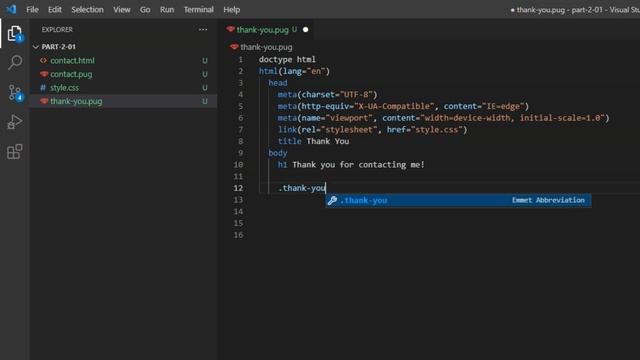Image resolution: width=640 pixels, height=360 pixels.
Task: Open the Run menu
Action: [167, 9]
